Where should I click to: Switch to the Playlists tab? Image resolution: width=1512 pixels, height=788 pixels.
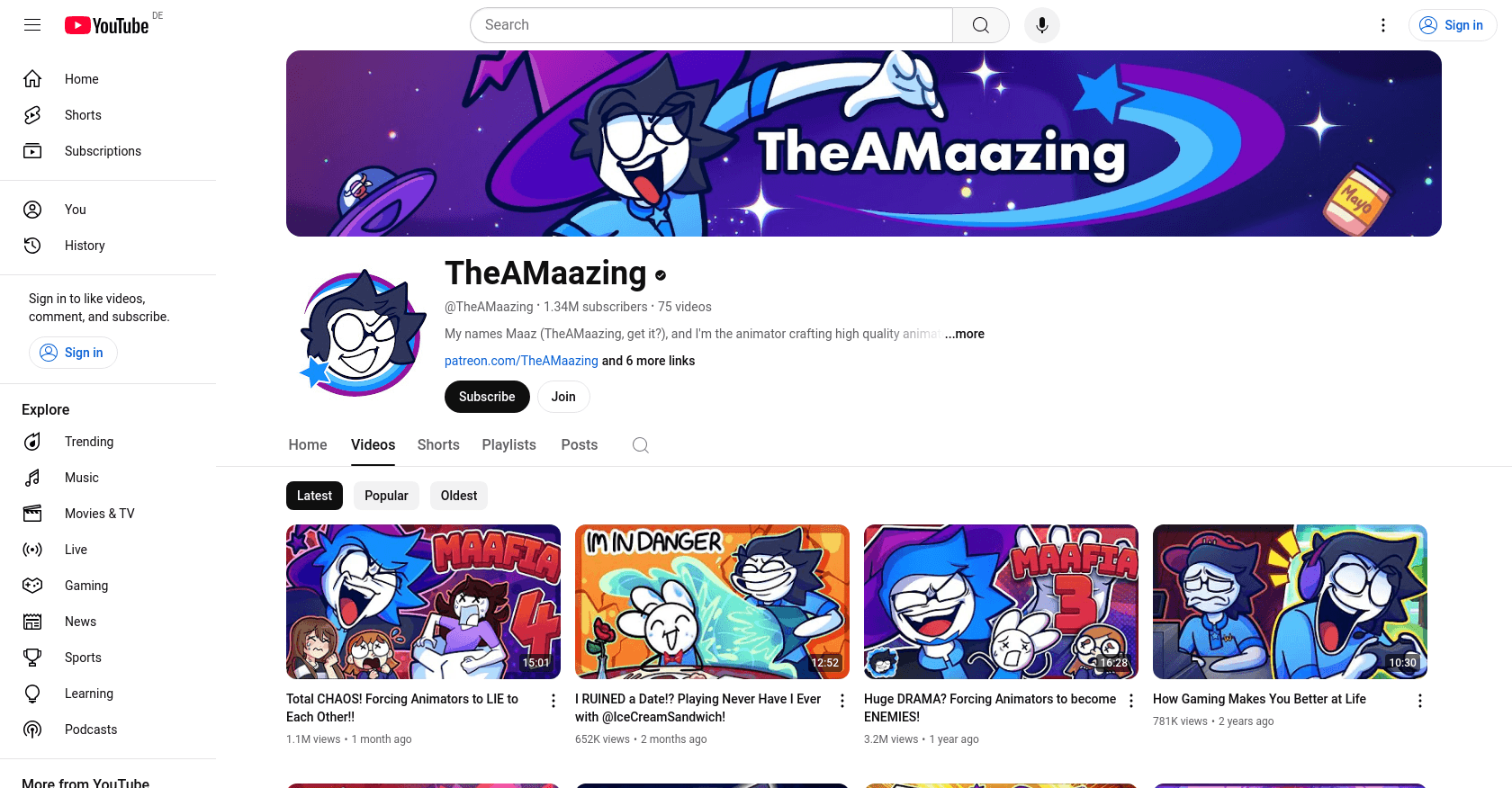[x=508, y=445]
